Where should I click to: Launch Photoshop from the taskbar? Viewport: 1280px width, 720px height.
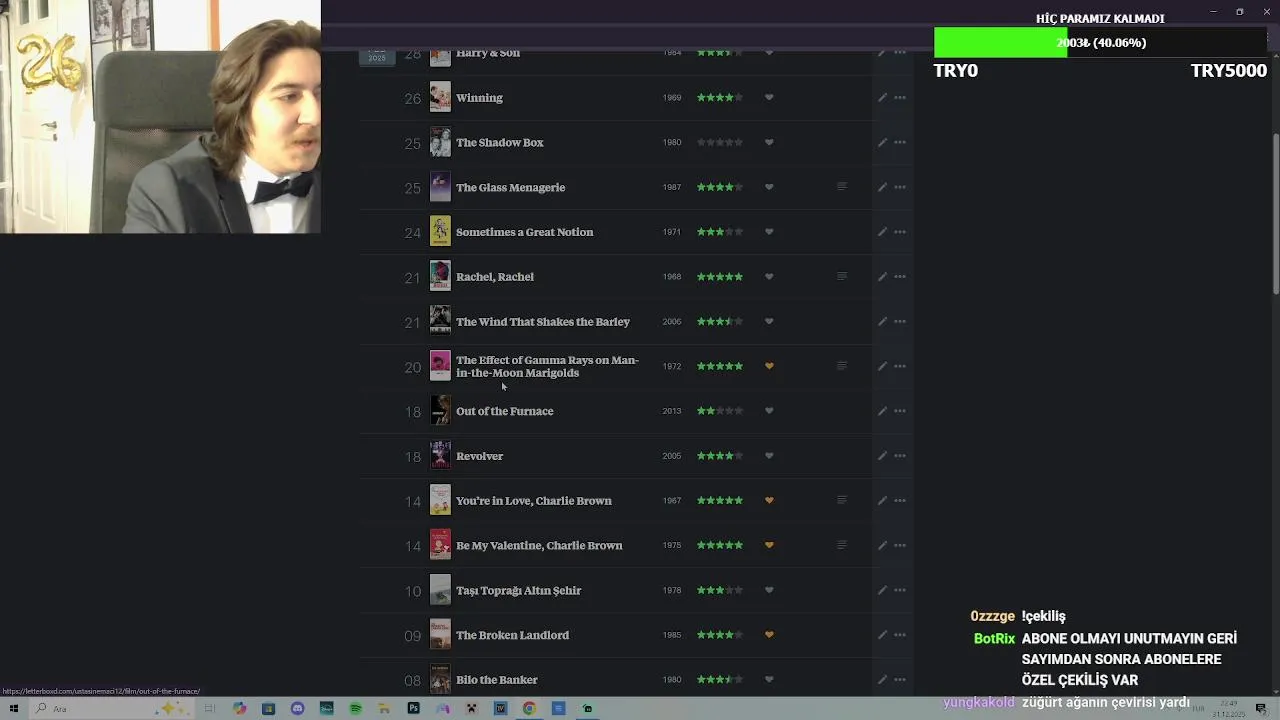[413, 708]
